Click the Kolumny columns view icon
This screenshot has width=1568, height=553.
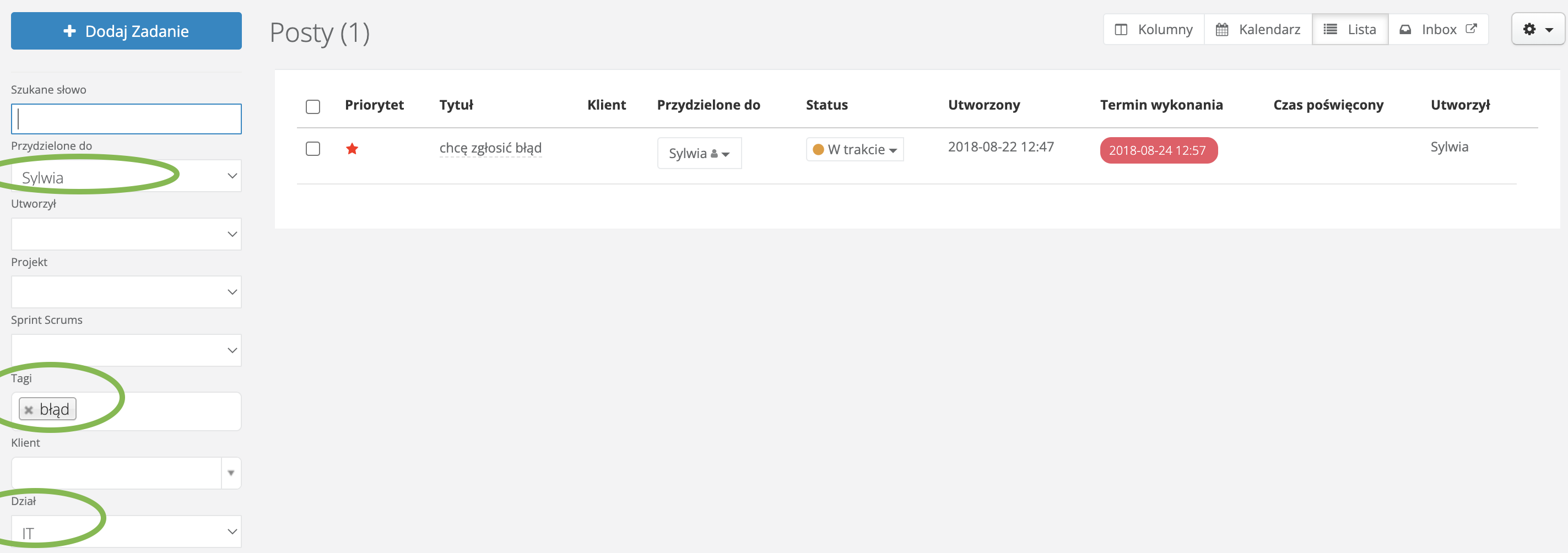tap(1121, 29)
